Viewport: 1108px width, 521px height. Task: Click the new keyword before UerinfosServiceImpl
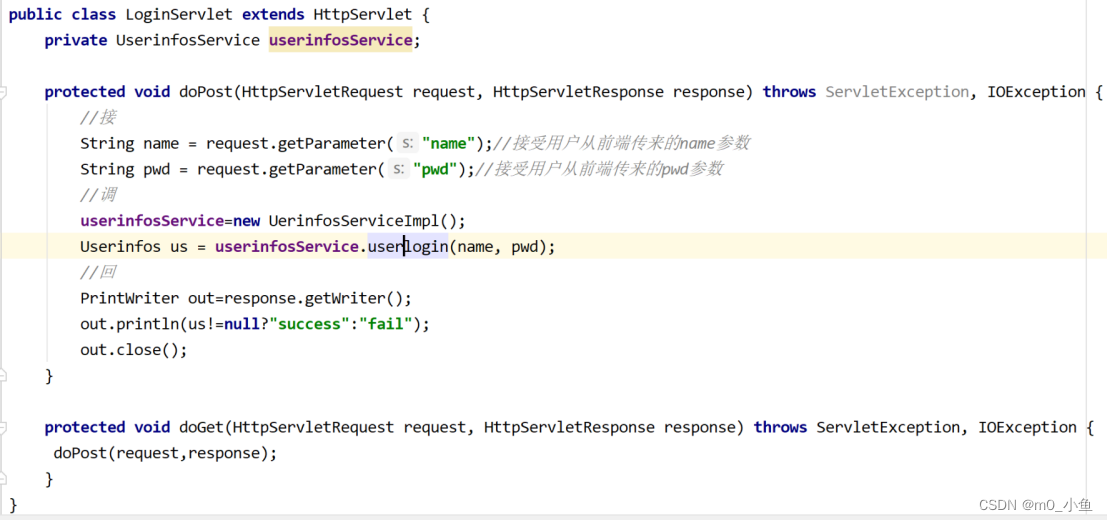[246, 221]
